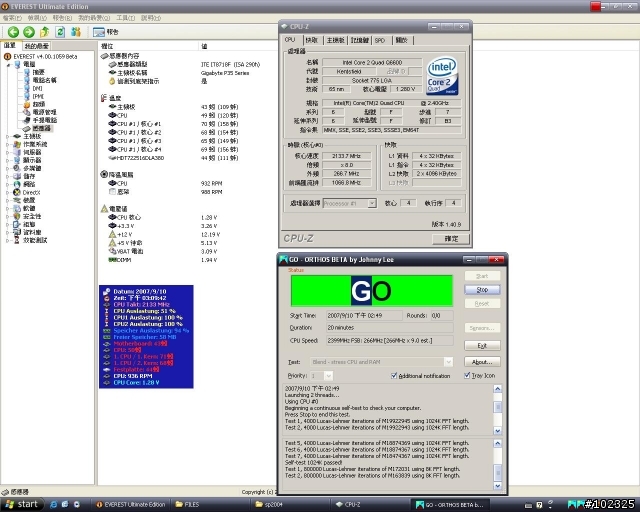
Task: Open the Test blend dropdown in ORTHOS
Action: pyautogui.click(x=448, y=362)
